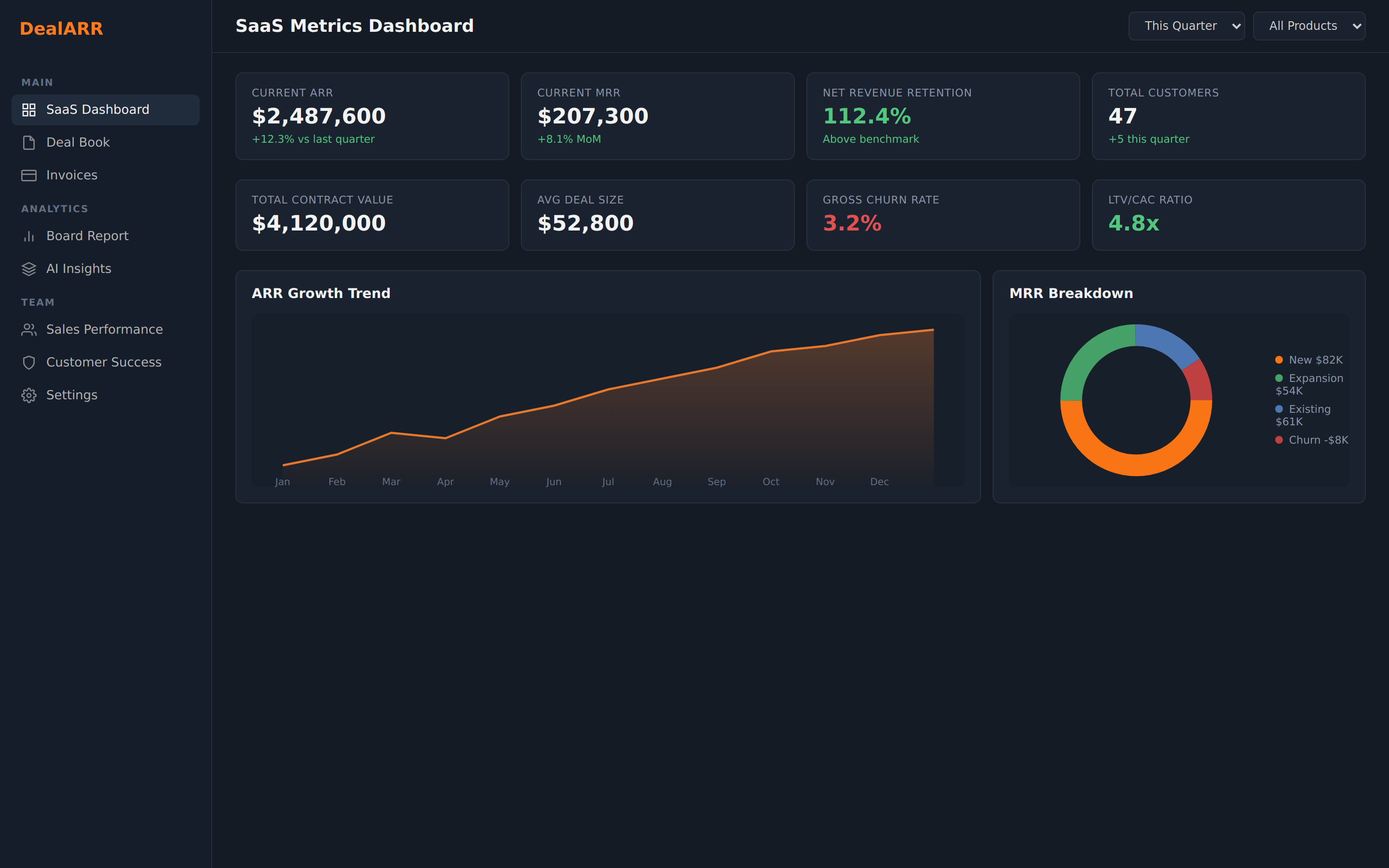1389x868 pixels.
Task: Click the Board Report bar chart icon
Action: [29, 236]
